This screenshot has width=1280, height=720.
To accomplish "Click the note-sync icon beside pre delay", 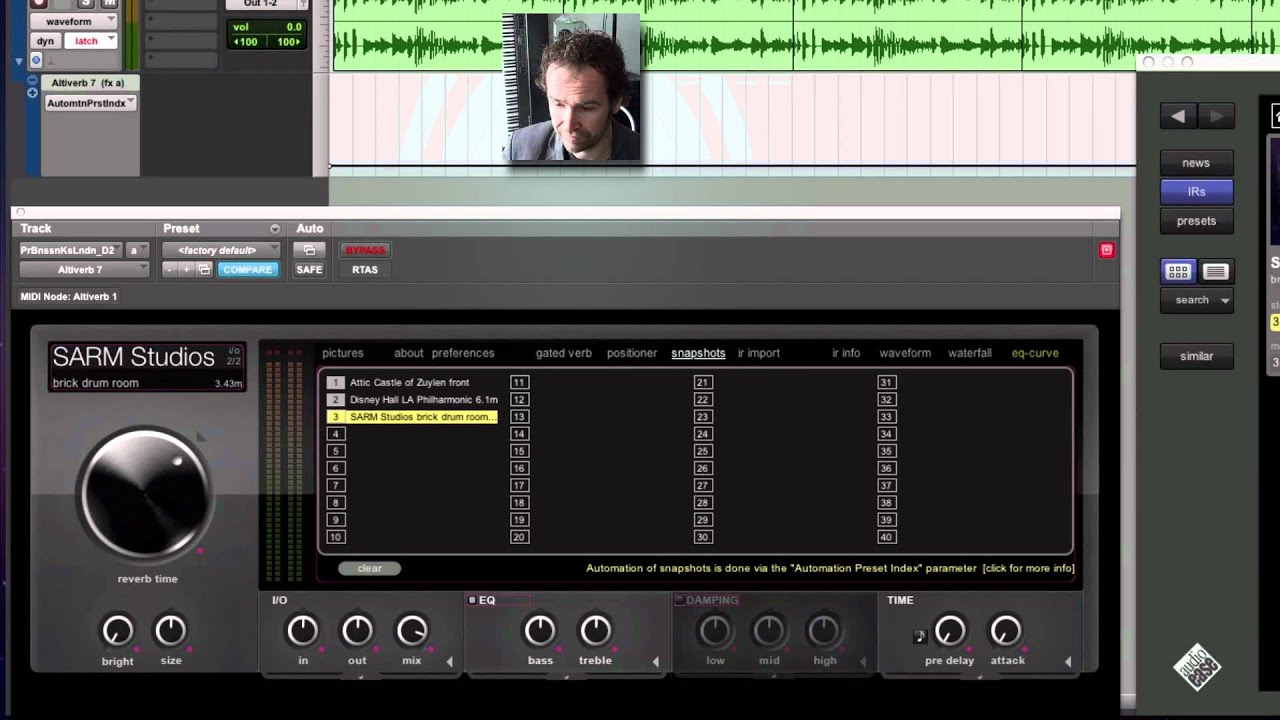I will pyautogui.click(x=920, y=636).
